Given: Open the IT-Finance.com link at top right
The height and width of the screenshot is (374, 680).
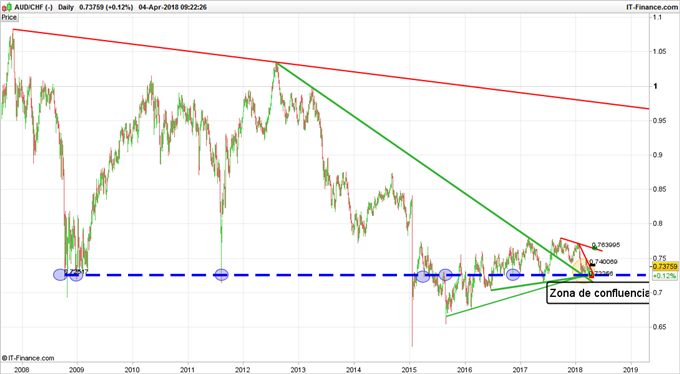Looking at the screenshot, I should click(x=652, y=7).
